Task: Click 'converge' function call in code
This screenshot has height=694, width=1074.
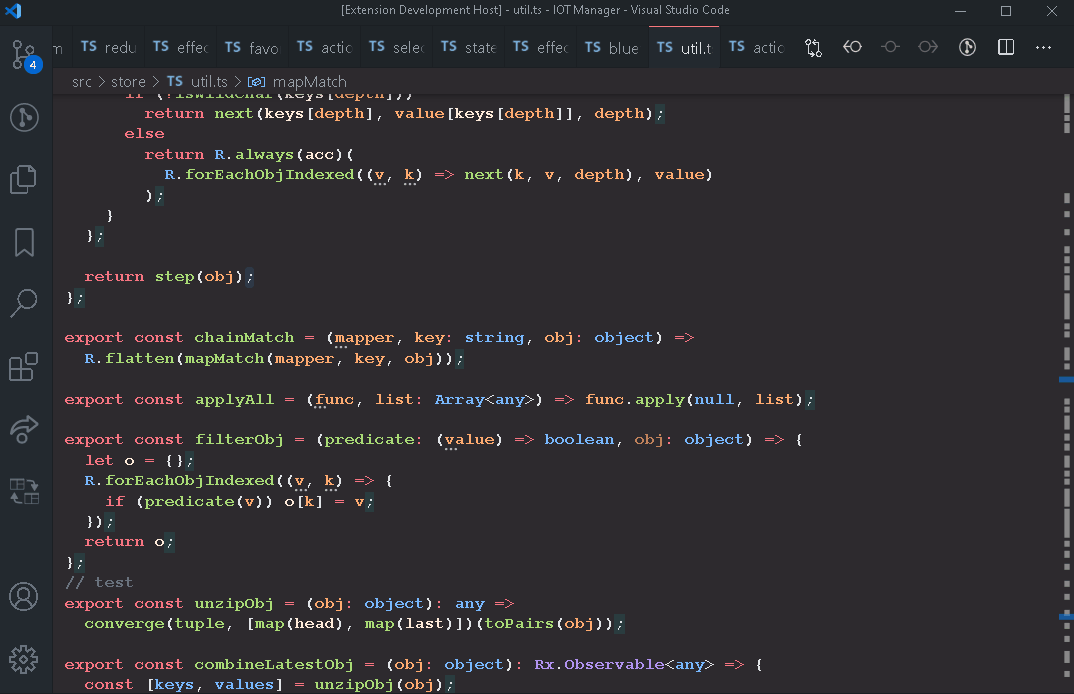Action: pyautogui.click(x=124, y=624)
